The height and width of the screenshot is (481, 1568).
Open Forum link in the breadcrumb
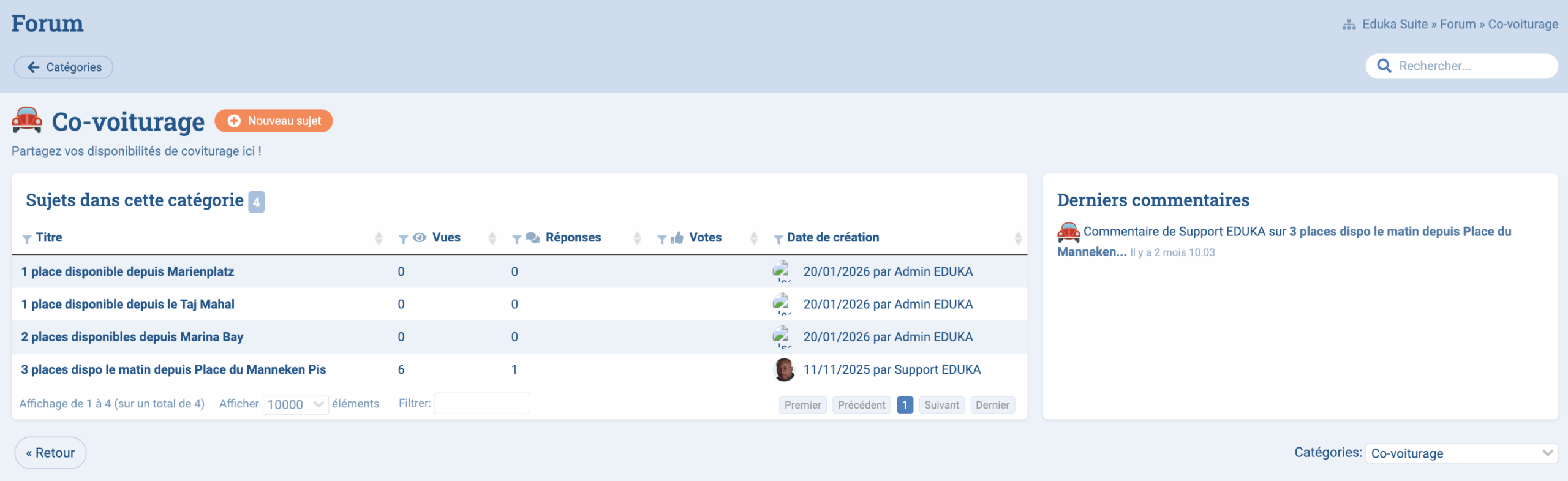(1457, 25)
